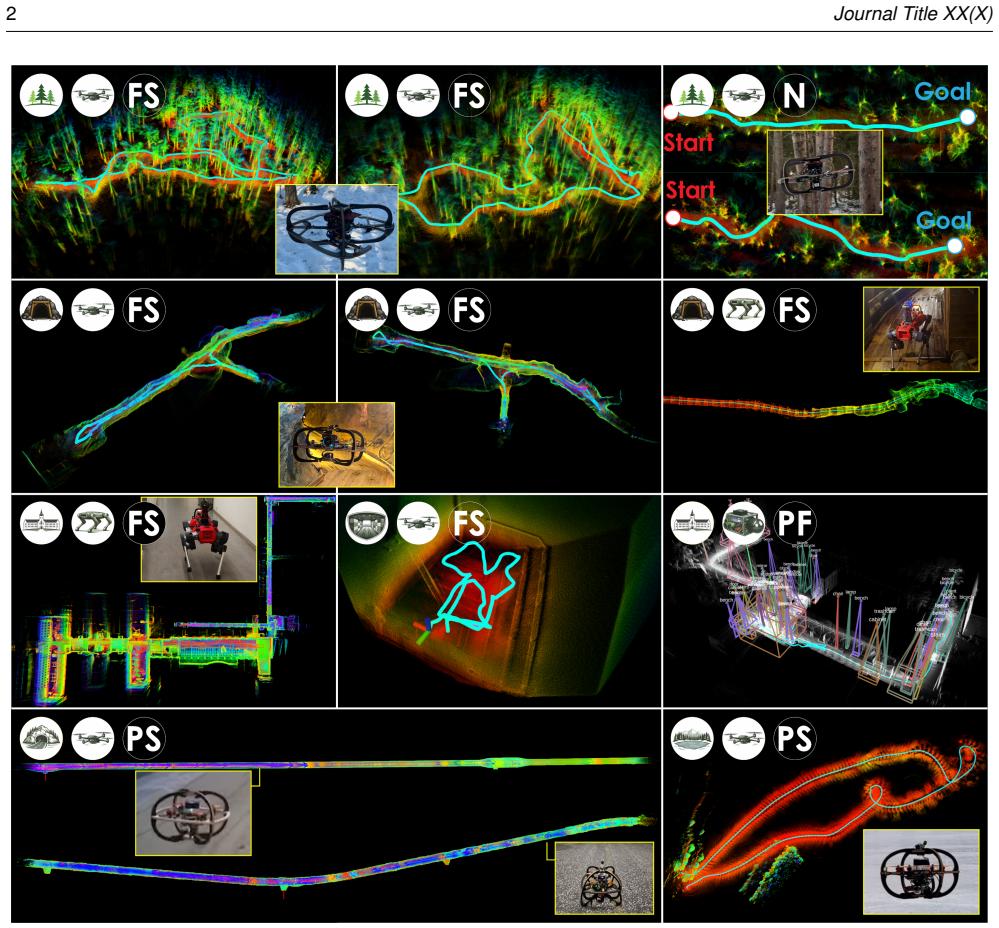Screen dimensions: 999x928
Task: Click the upper blue "Goal" label
Action: (943, 92)
